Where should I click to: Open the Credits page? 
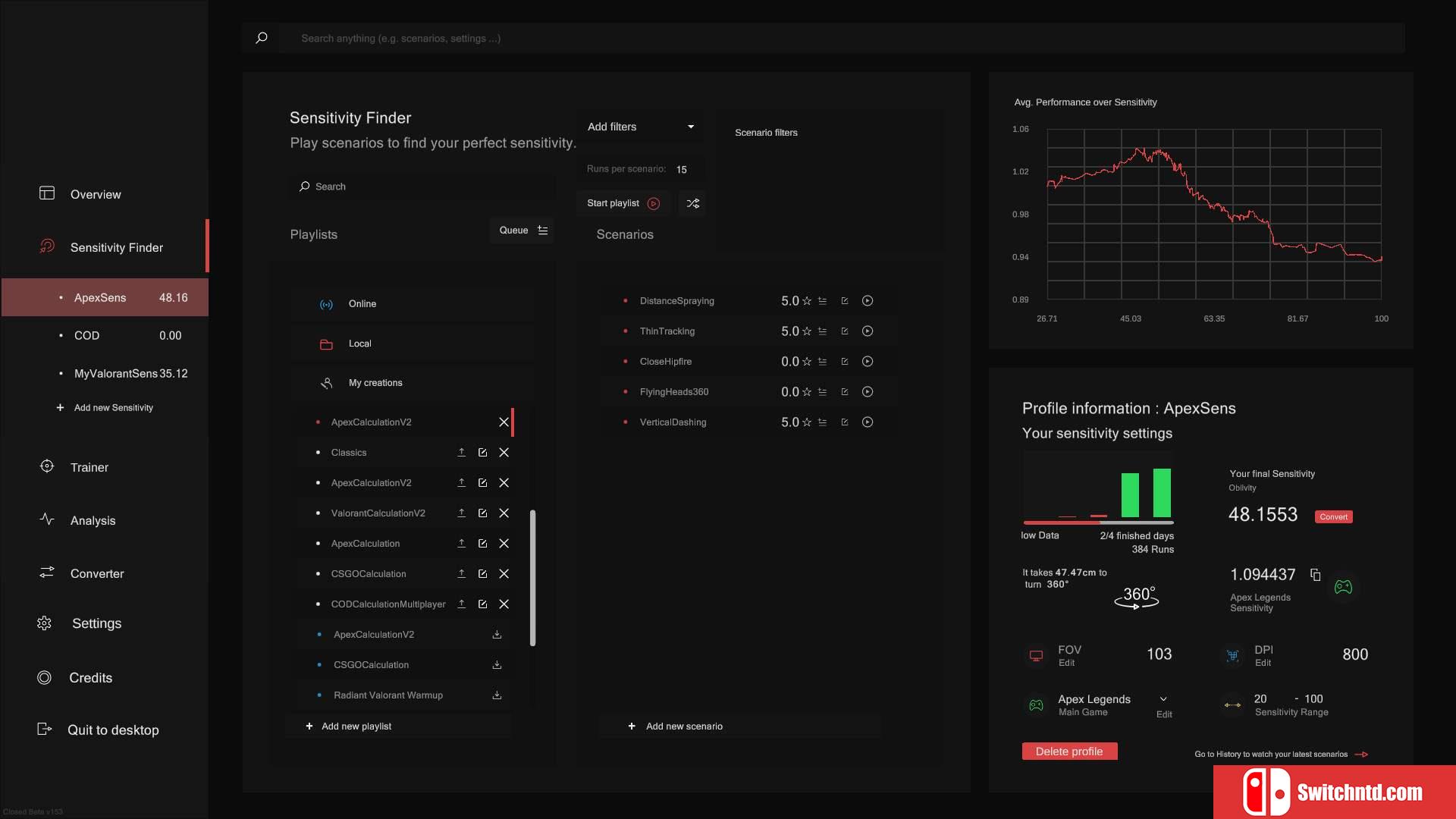90,678
